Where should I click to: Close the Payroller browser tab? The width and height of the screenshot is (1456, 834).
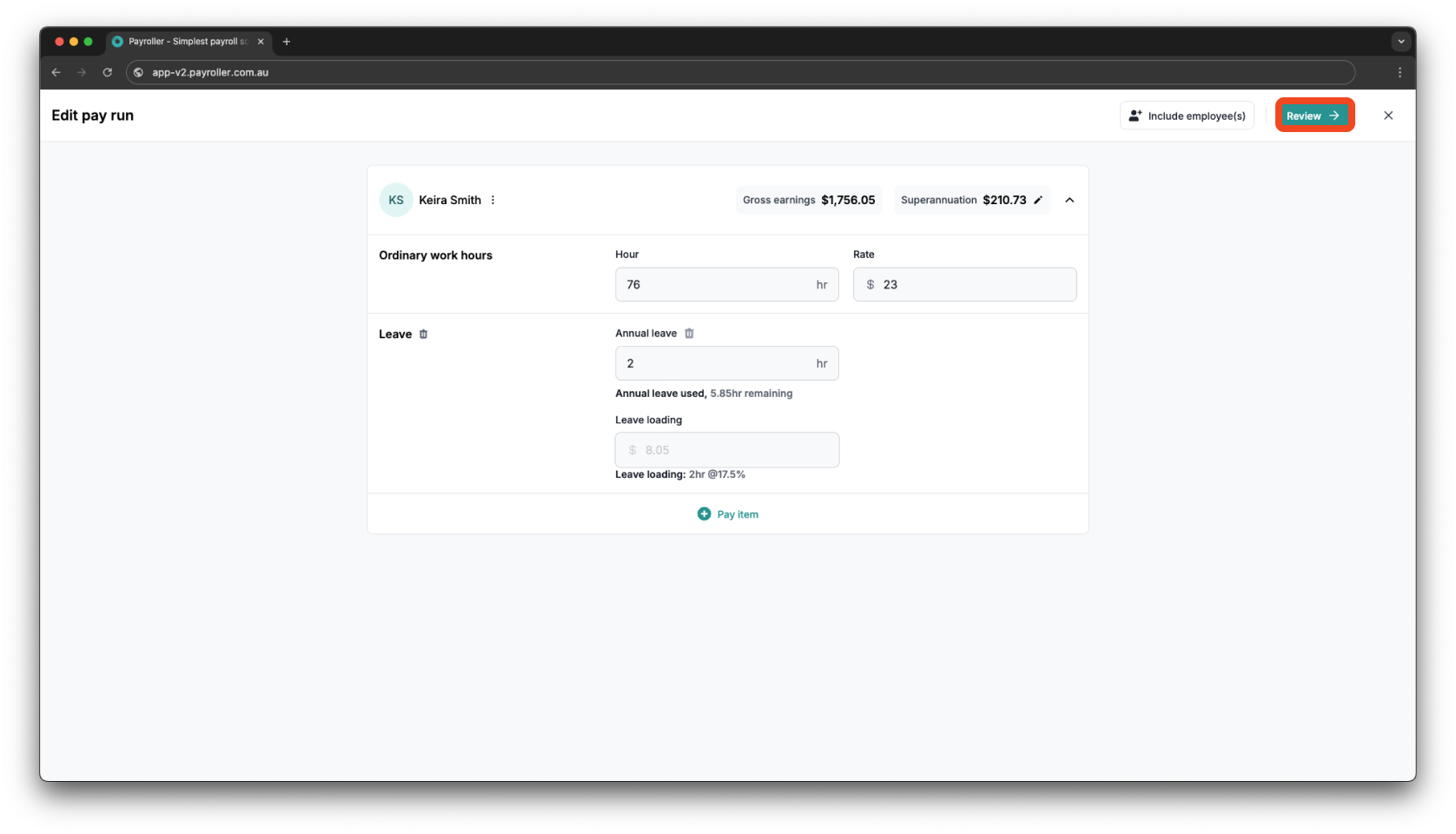click(x=261, y=41)
